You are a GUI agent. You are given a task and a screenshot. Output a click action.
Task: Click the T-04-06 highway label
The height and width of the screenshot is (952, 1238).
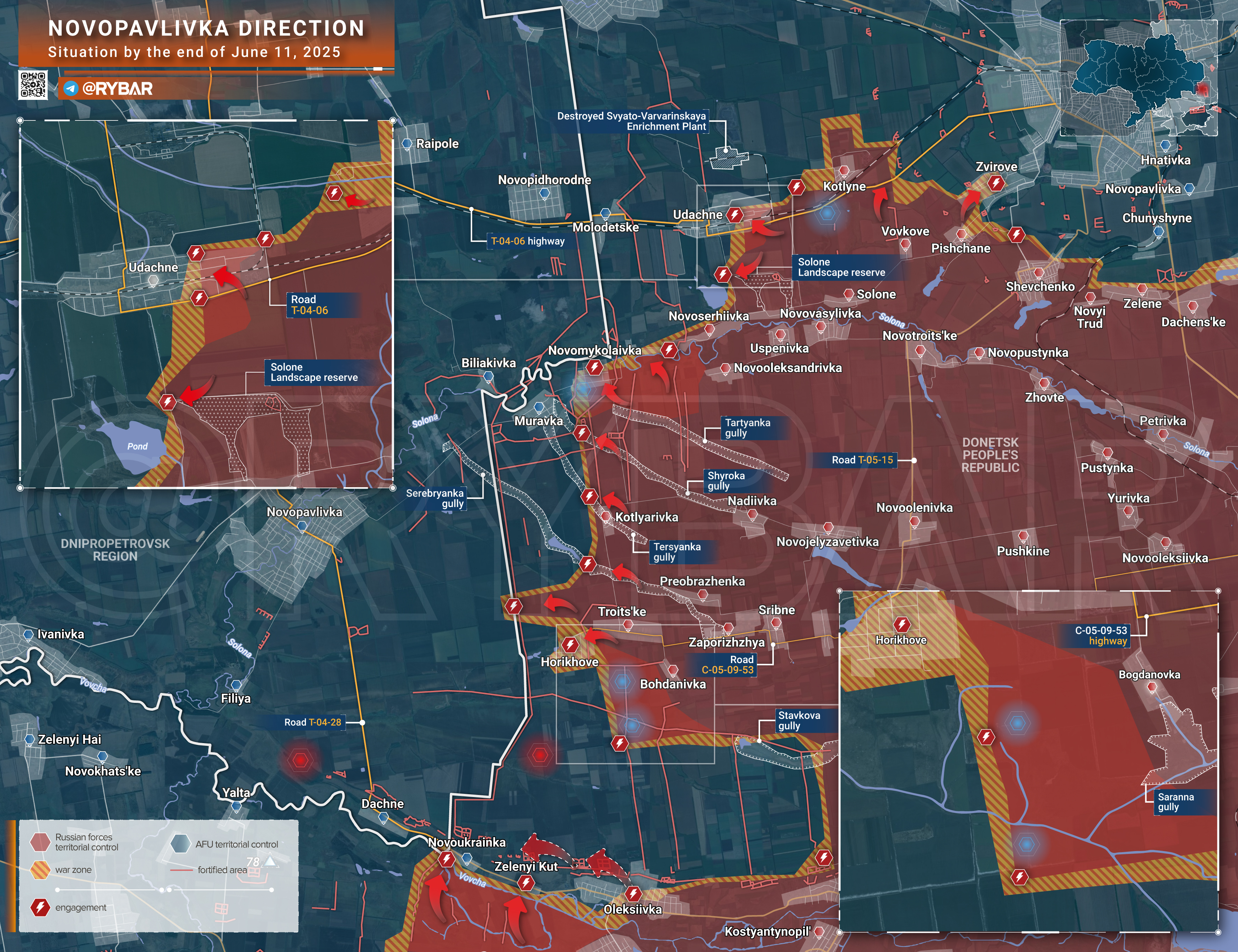tap(527, 241)
